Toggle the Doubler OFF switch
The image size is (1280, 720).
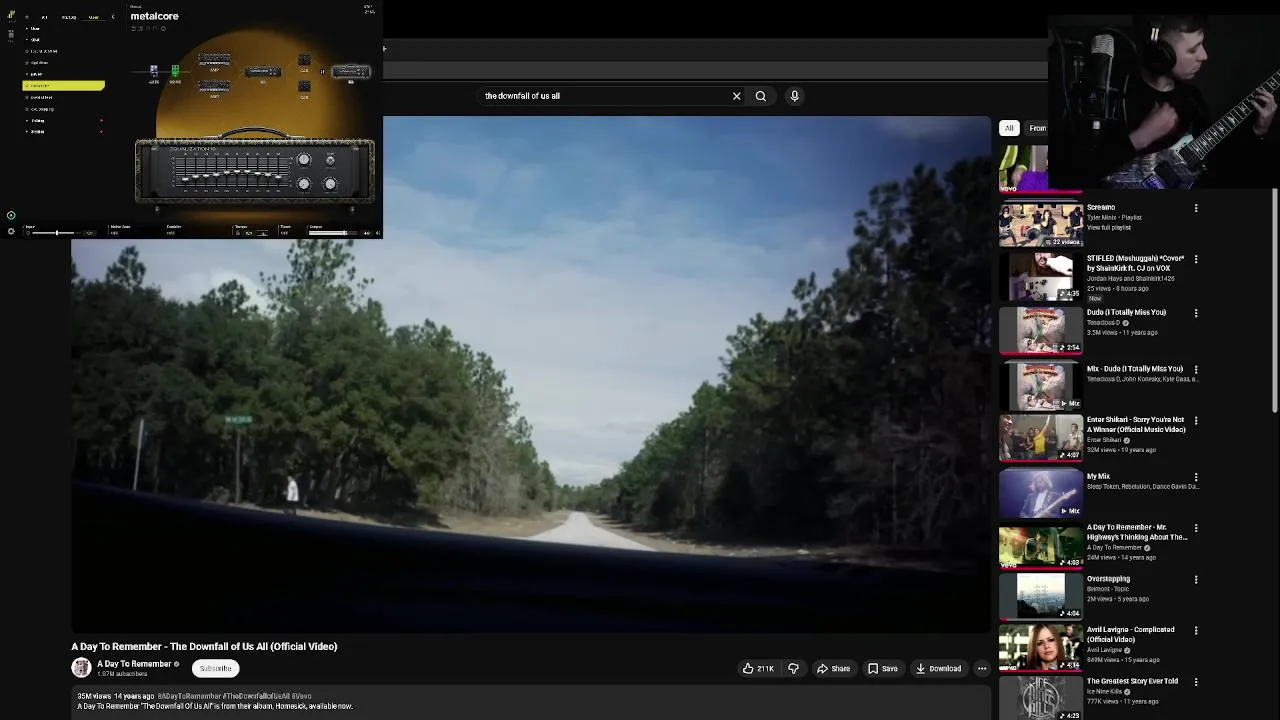(x=170, y=233)
